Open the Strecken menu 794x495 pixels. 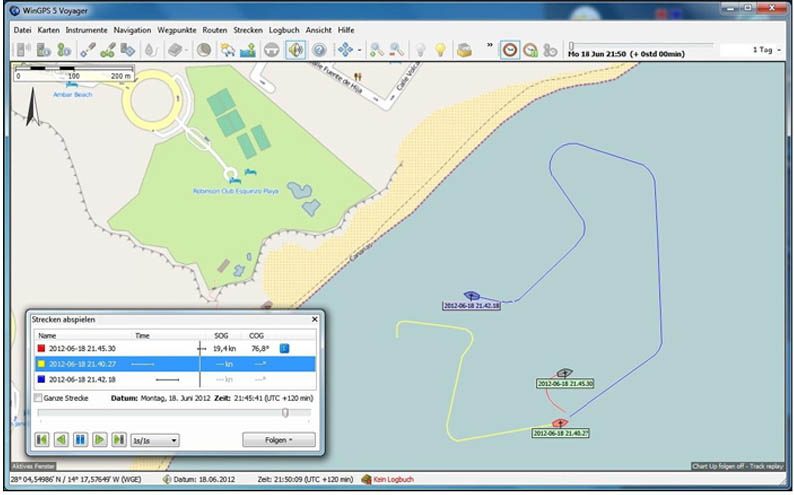(x=248, y=30)
